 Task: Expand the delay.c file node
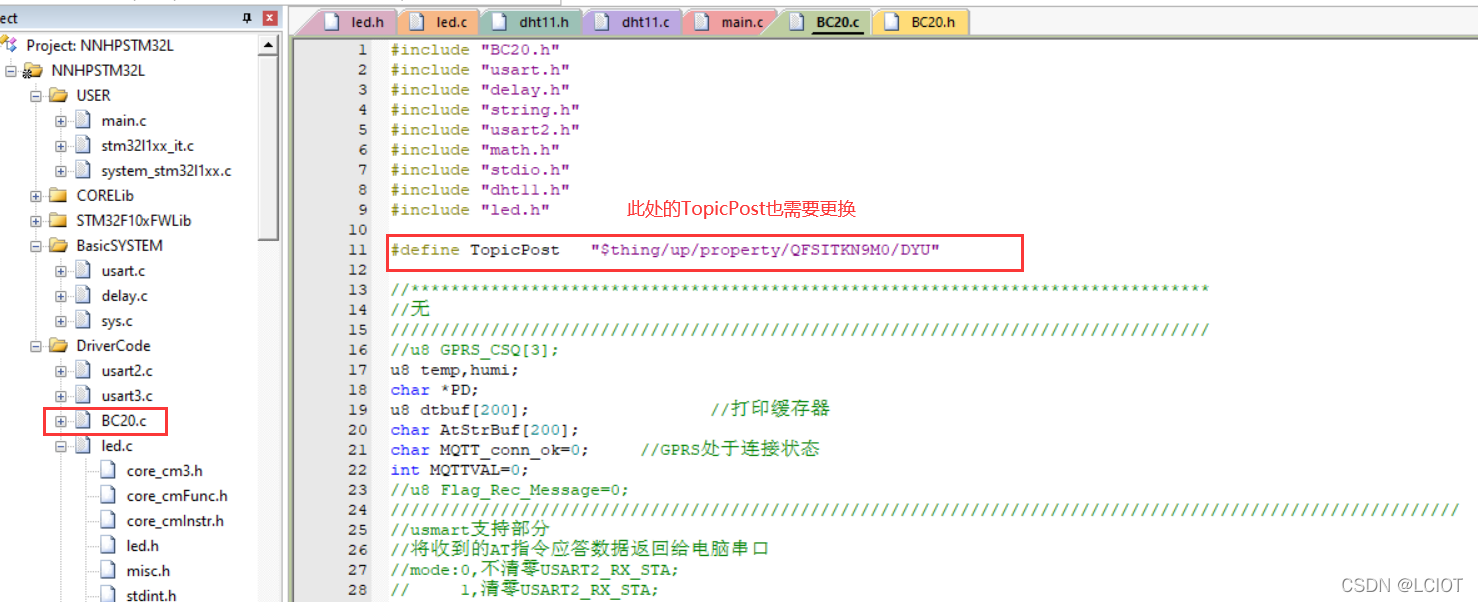61,296
